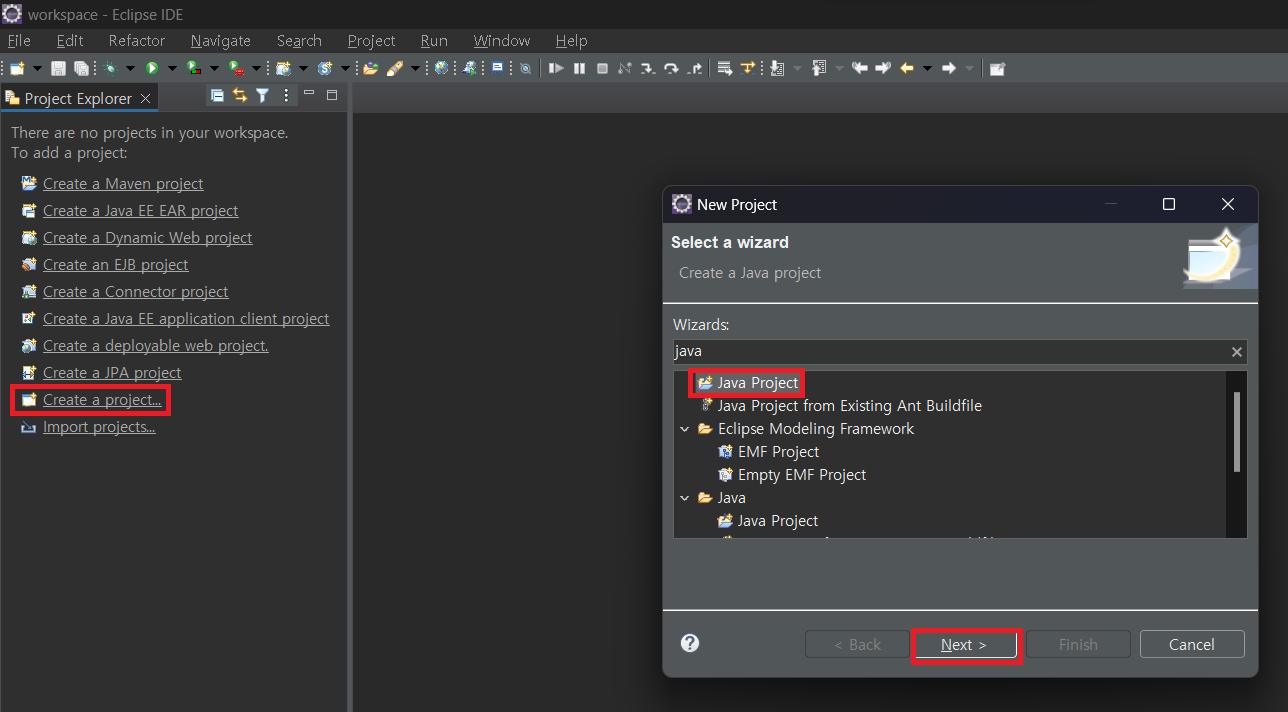Open dropdown arrow next to Coverage icon

[214, 68]
